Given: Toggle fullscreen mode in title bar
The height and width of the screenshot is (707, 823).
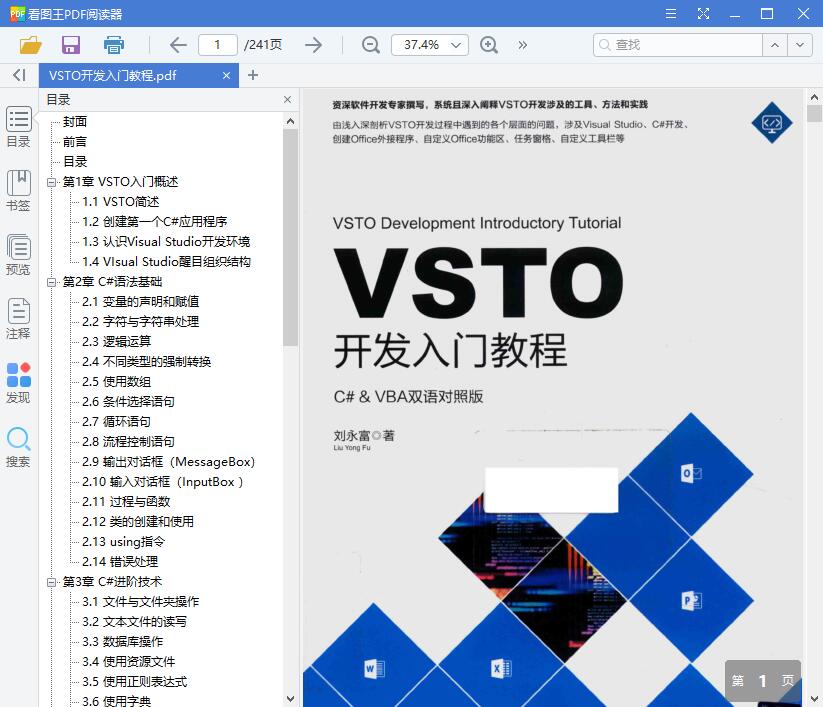Looking at the screenshot, I should [703, 14].
